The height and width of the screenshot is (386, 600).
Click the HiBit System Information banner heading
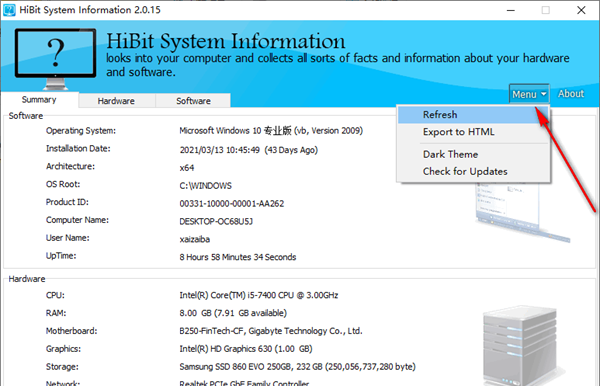[226, 41]
